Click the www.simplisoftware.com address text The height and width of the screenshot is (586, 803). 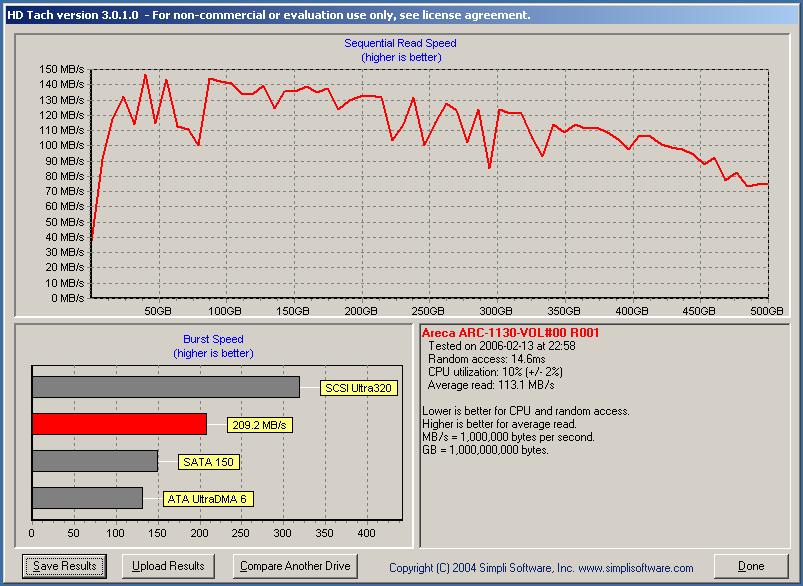[x=635, y=568]
